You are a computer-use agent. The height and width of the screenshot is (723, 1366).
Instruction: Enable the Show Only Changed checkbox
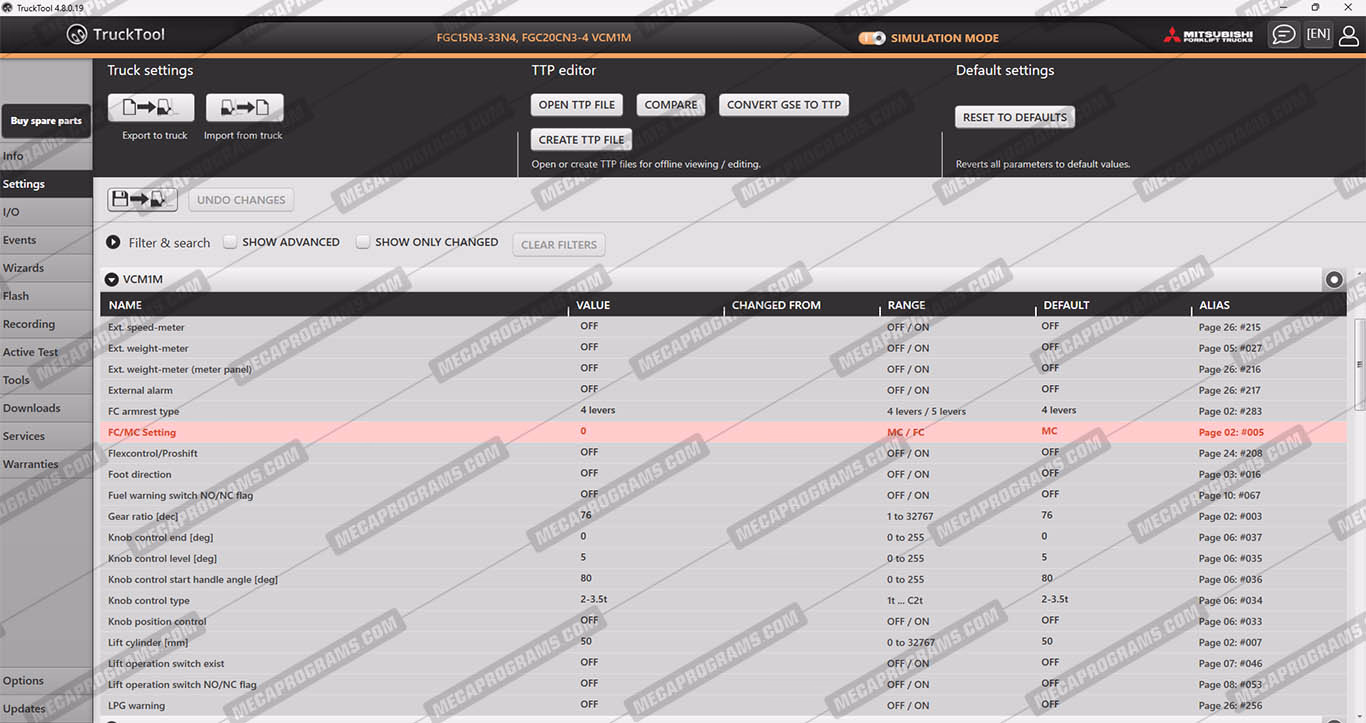[x=363, y=242]
